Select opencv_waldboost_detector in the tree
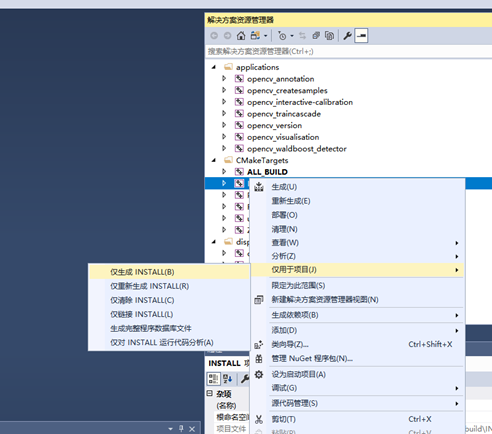 (297, 149)
